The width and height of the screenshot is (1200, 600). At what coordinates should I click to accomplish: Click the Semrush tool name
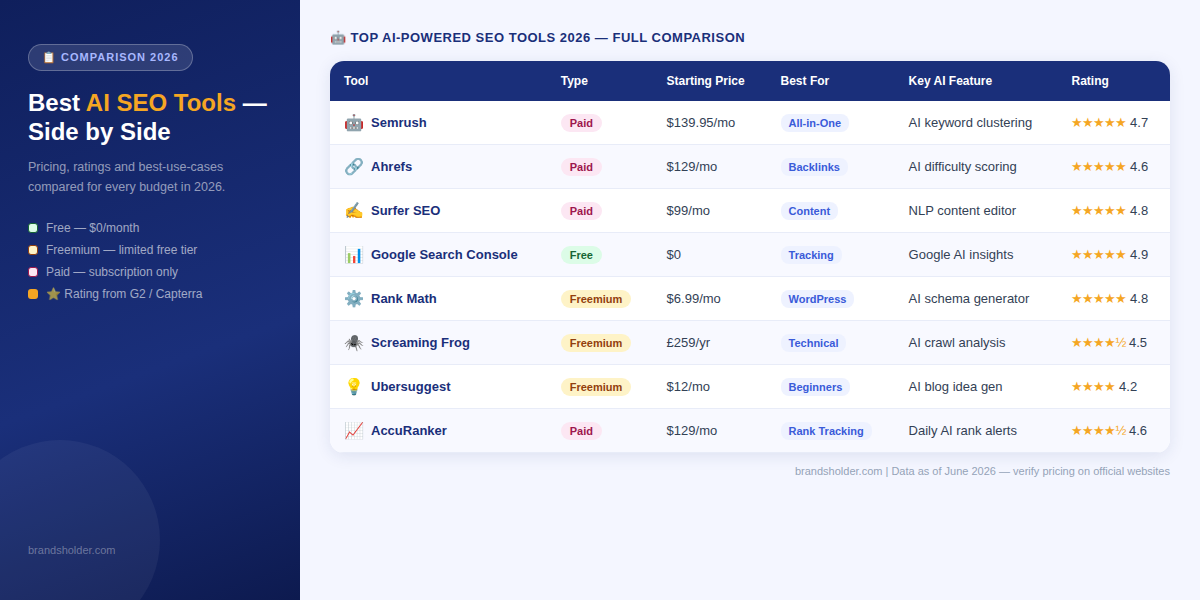click(399, 123)
